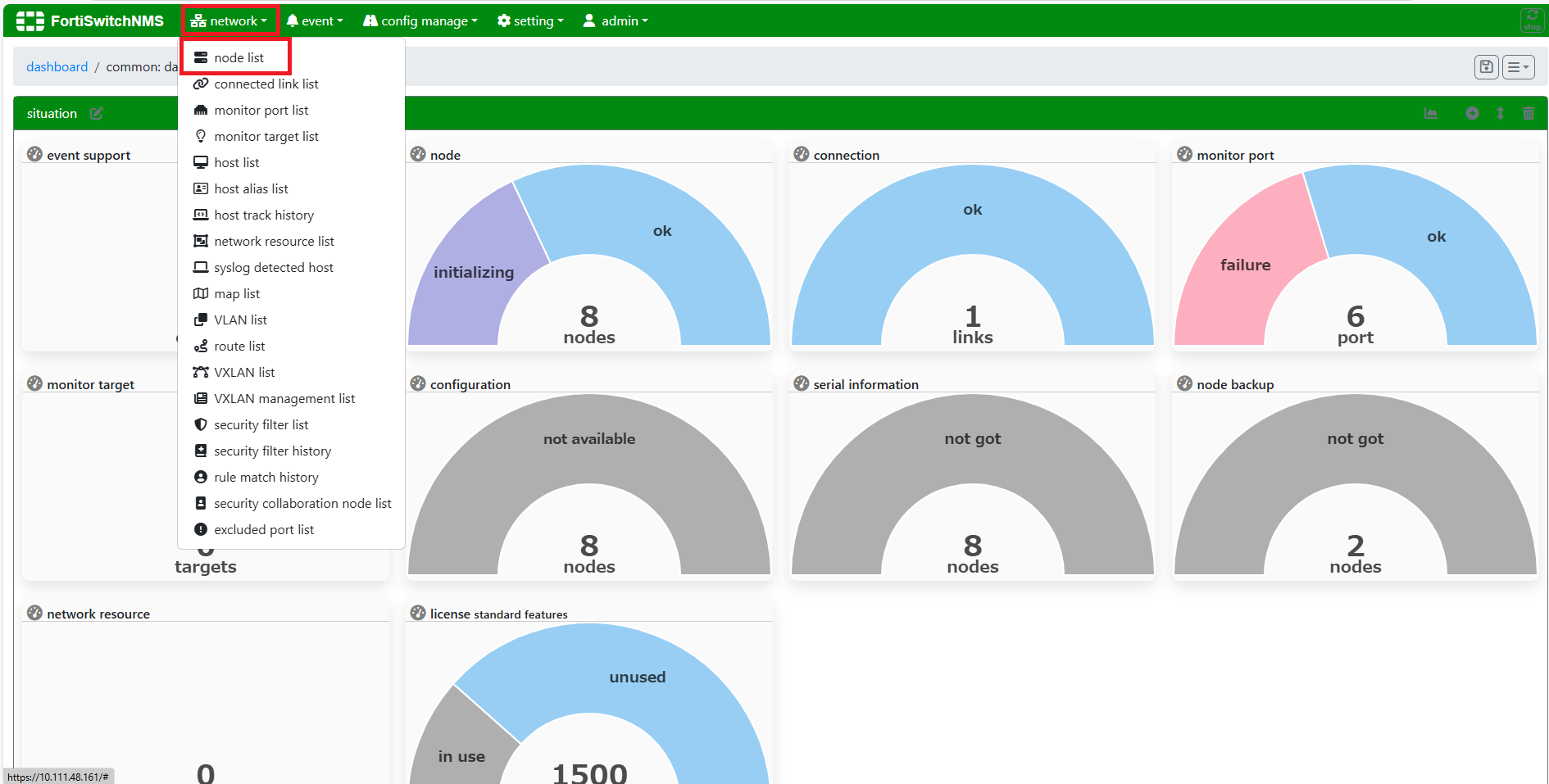The width and height of the screenshot is (1549, 784).
Task: Click the vertical resize arrows icon
Action: point(1500,113)
